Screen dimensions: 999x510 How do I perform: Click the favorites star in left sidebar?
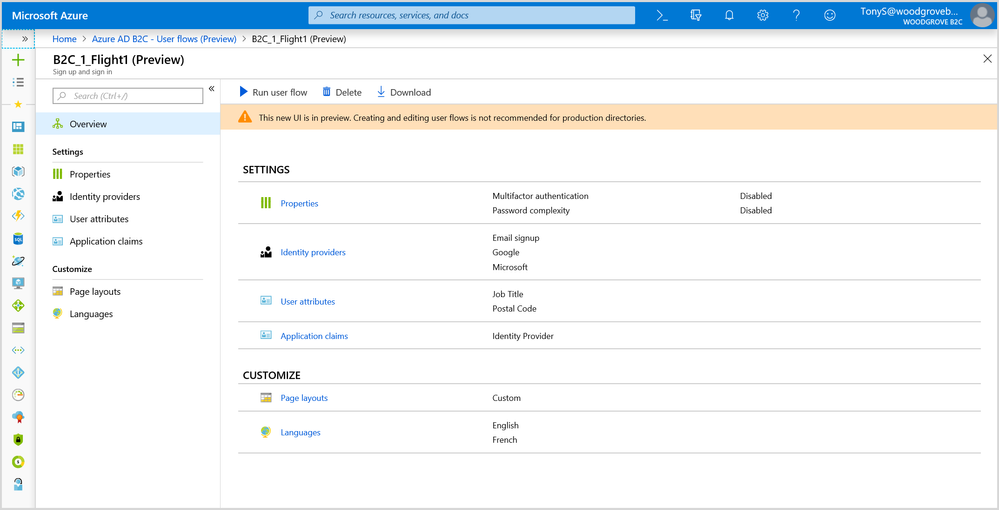pyautogui.click(x=18, y=104)
